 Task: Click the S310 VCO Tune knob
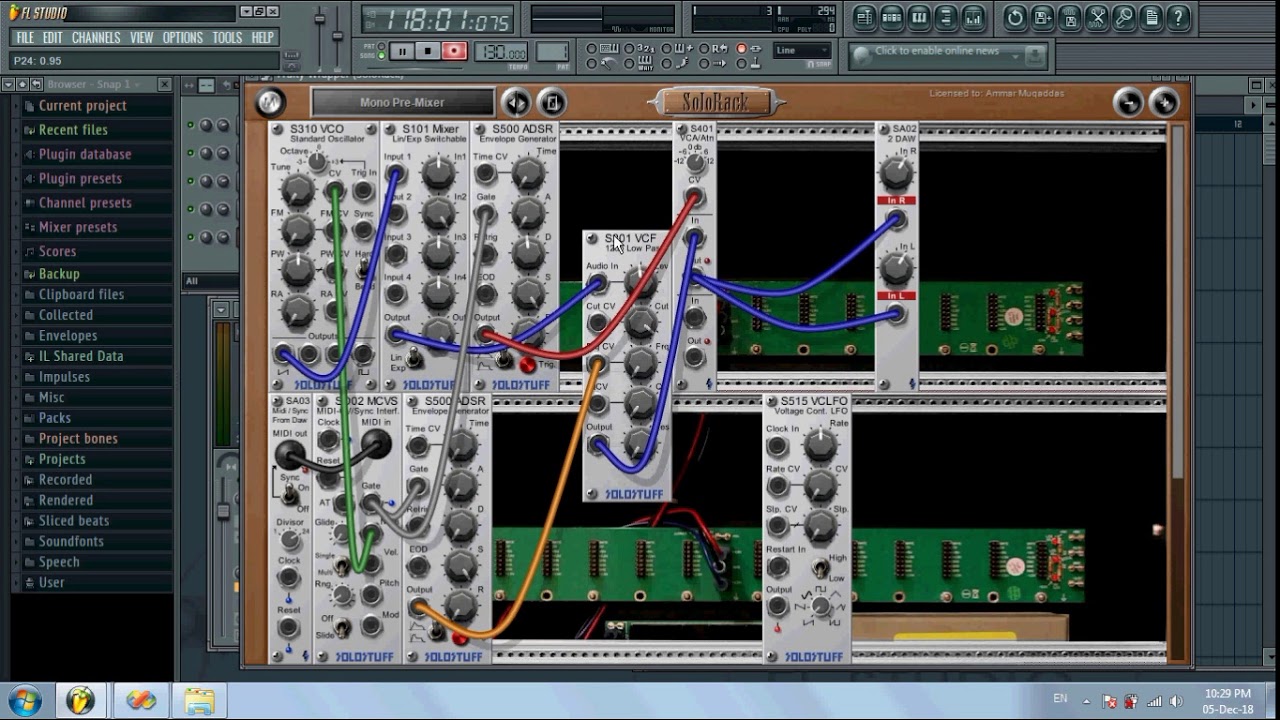[297, 190]
